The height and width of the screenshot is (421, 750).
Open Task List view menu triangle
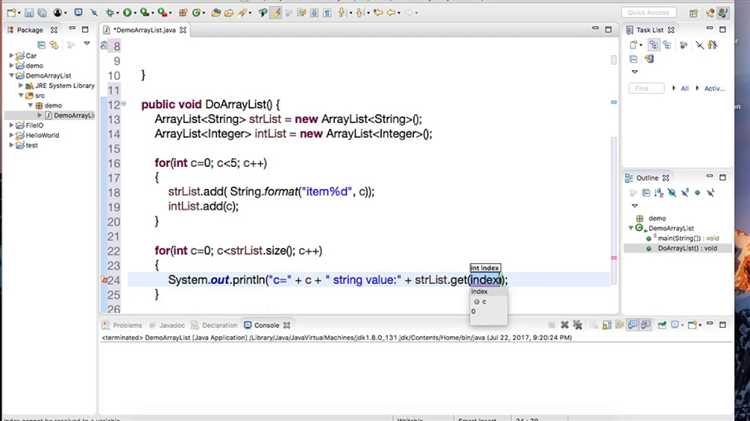[635, 72]
